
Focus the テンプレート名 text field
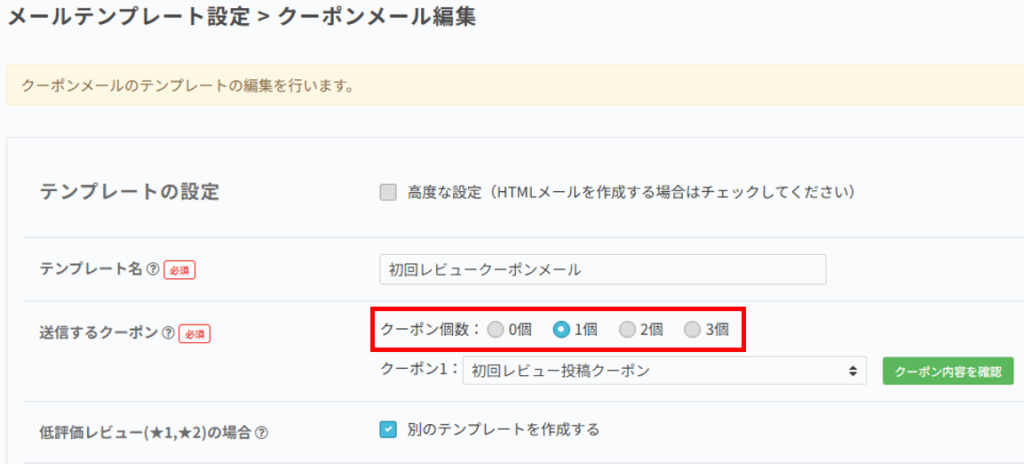602,269
